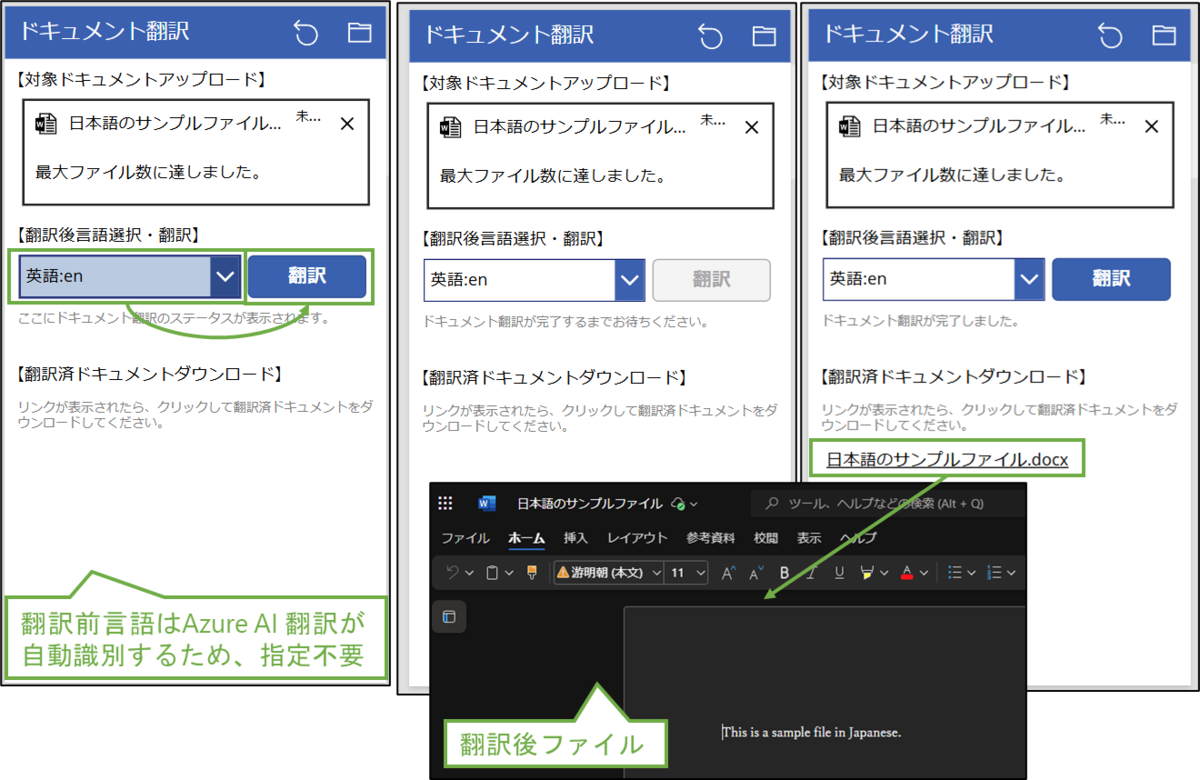
Task: Open the font size 11 dropdown
Action: pyautogui.click(x=687, y=573)
